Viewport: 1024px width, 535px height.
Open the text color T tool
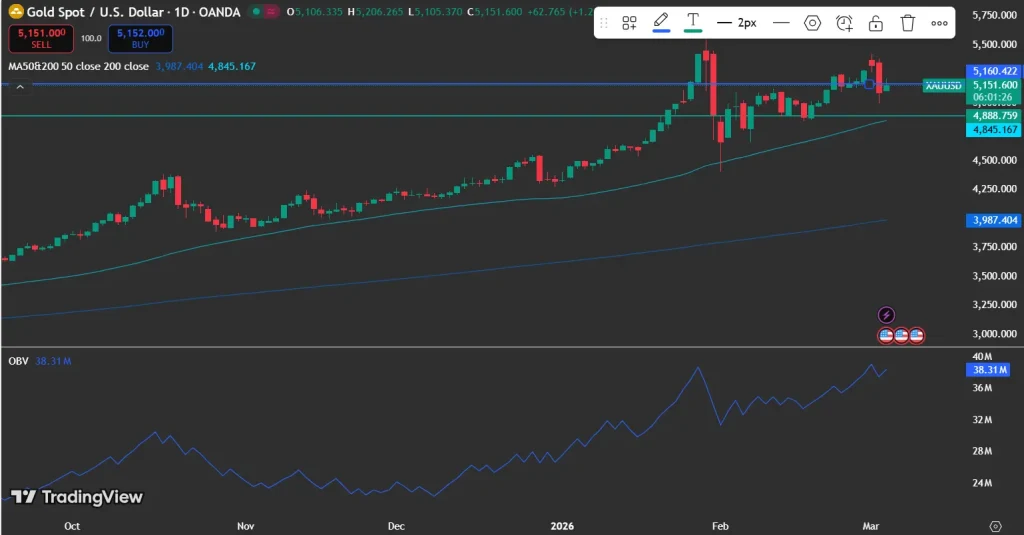click(x=693, y=23)
